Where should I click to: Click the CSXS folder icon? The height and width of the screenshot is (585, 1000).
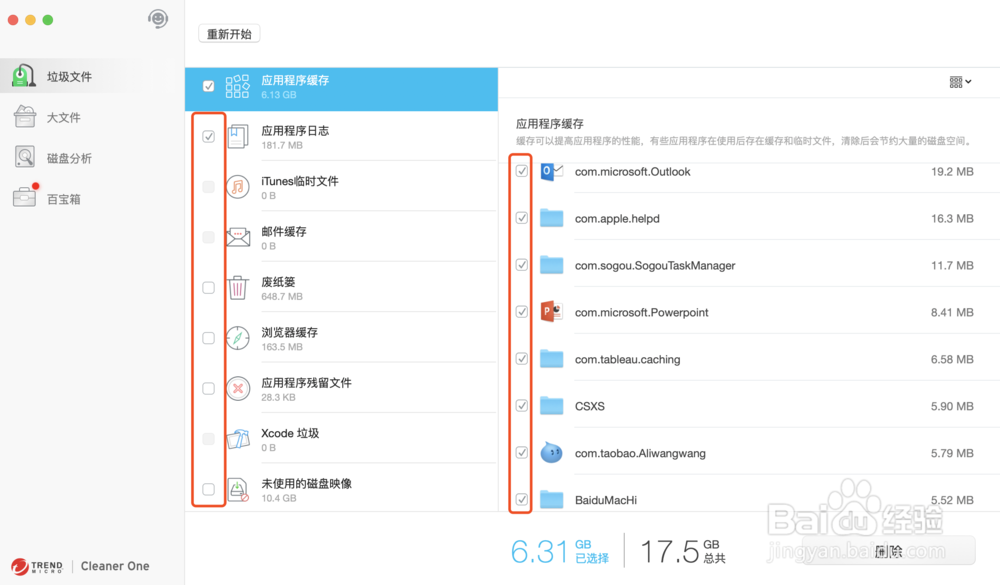(x=552, y=406)
